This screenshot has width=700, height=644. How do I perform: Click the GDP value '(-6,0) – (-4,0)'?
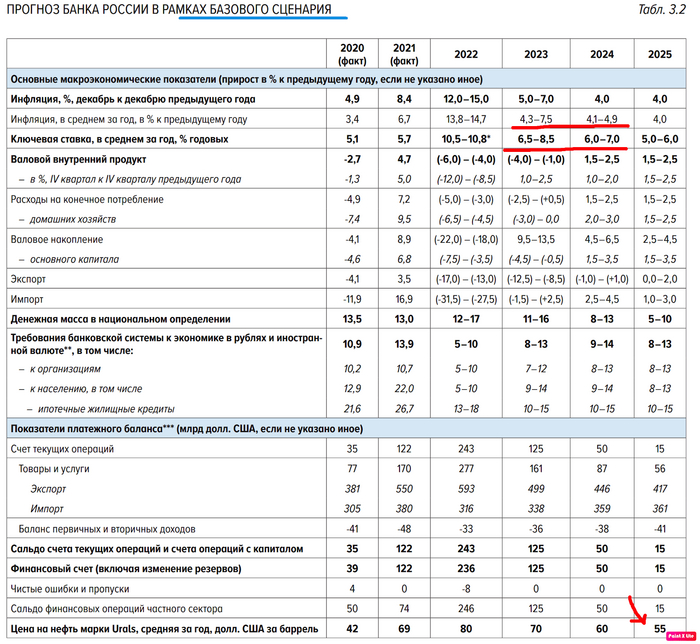pos(466,159)
